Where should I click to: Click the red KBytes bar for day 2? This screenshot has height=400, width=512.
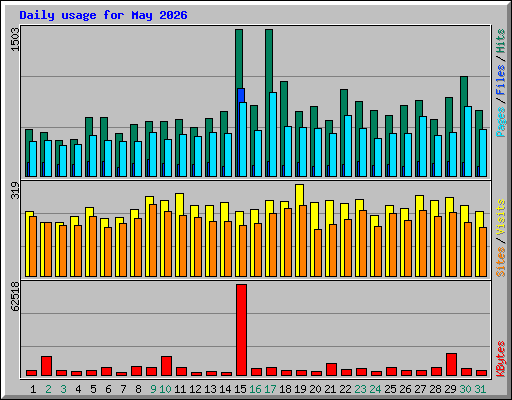click(46, 366)
